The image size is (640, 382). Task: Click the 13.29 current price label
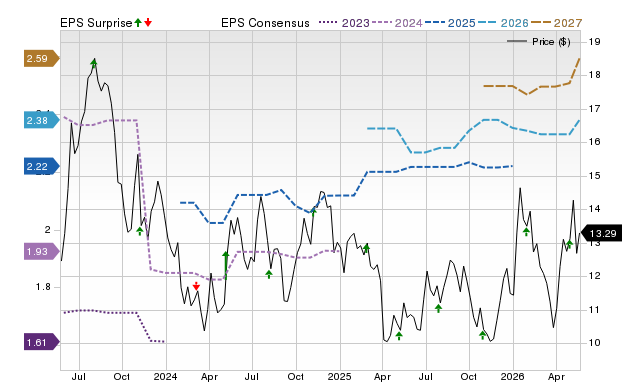coord(602,233)
